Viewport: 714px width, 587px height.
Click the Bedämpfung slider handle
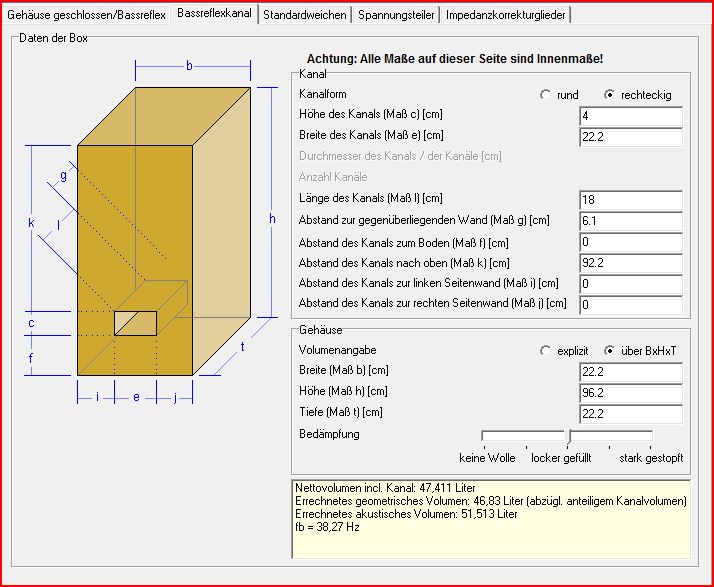click(569, 436)
